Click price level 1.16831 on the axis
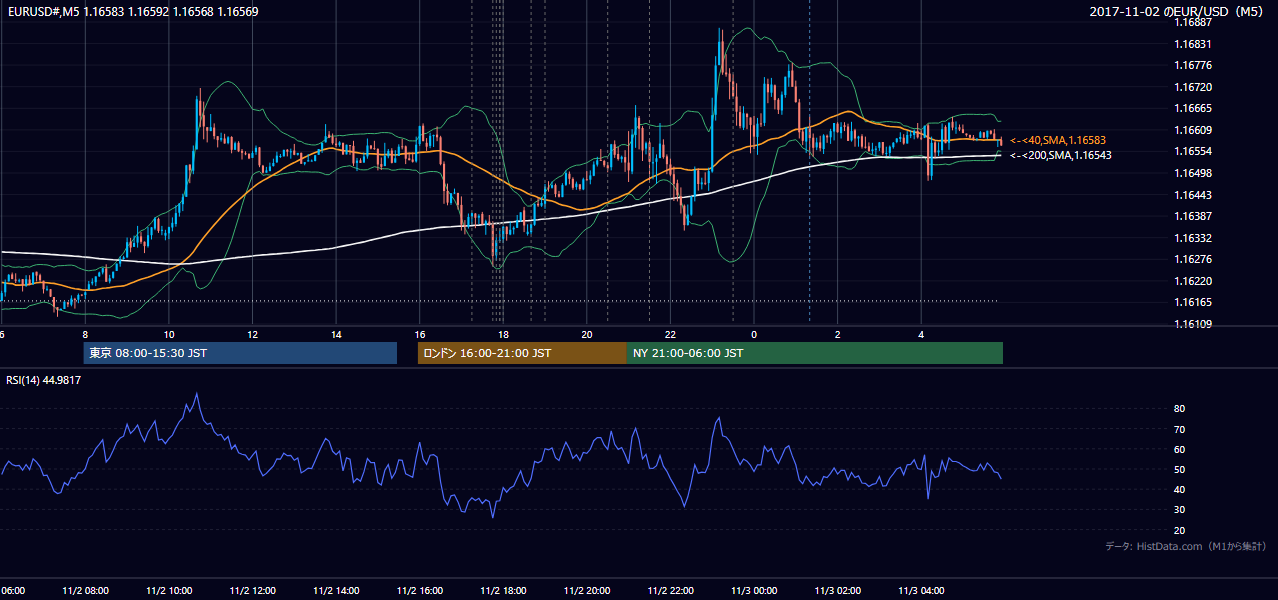The image size is (1278, 600). click(1193, 45)
